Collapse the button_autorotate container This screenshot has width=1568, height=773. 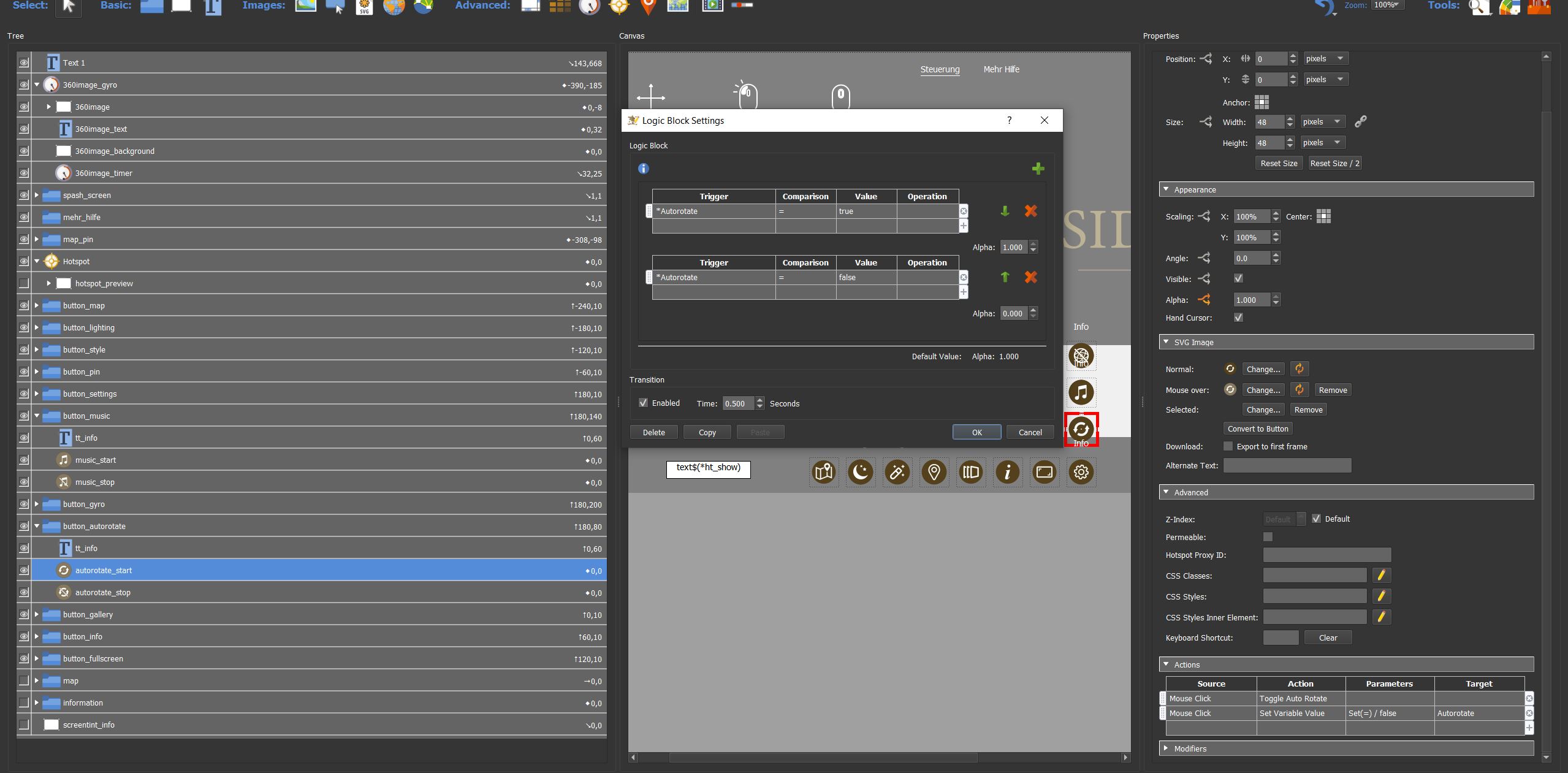[x=37, y=526]
